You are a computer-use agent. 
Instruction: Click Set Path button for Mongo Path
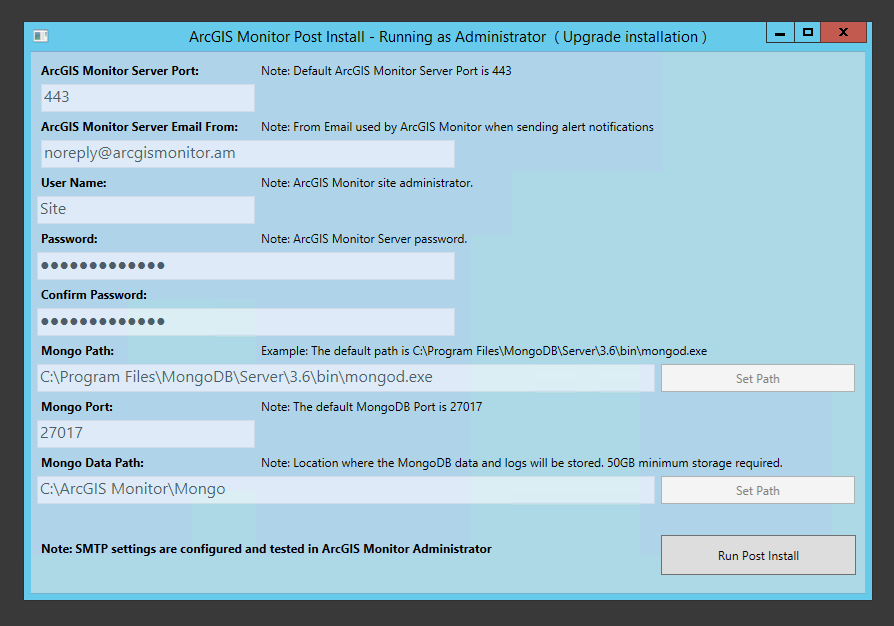pyautogui.click(x=758, y=378)
